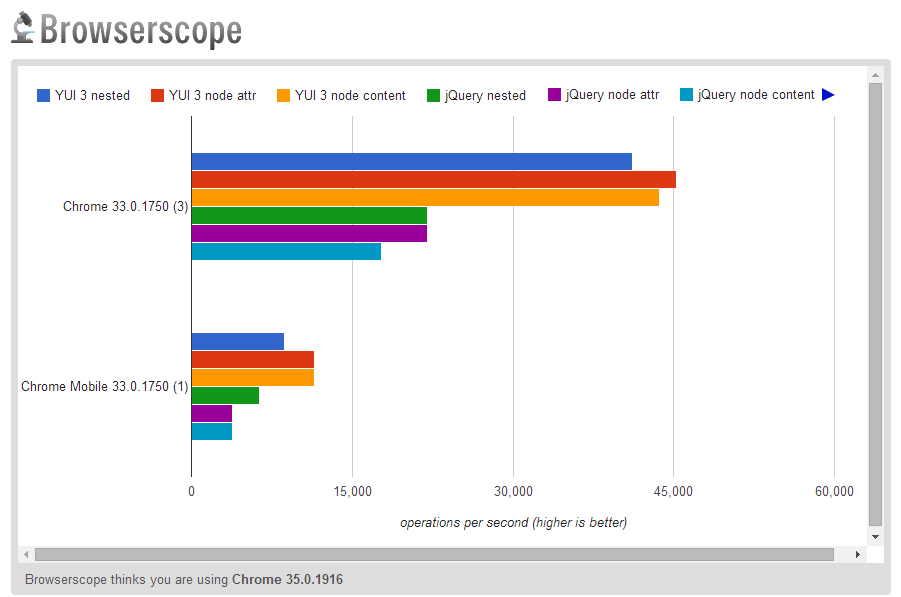Click Chrome Mobile YUI 3 node content orange bar
This screenshot has height=597, width=901.
[x=253, y=378]
